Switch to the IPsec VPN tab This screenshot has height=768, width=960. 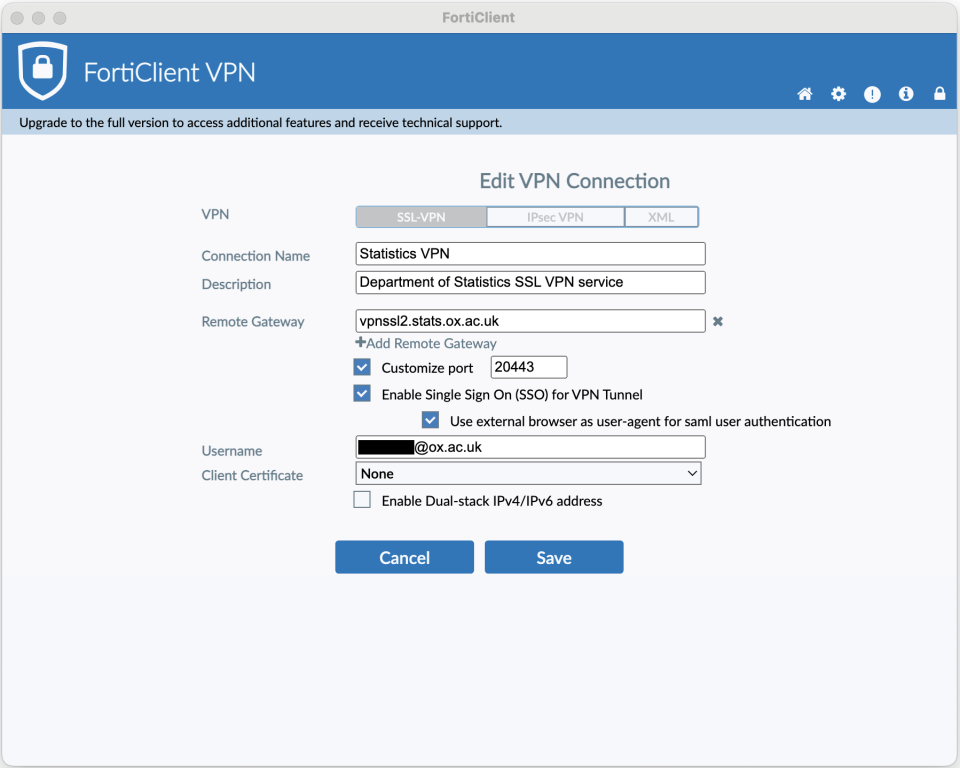tap(555, 217)
